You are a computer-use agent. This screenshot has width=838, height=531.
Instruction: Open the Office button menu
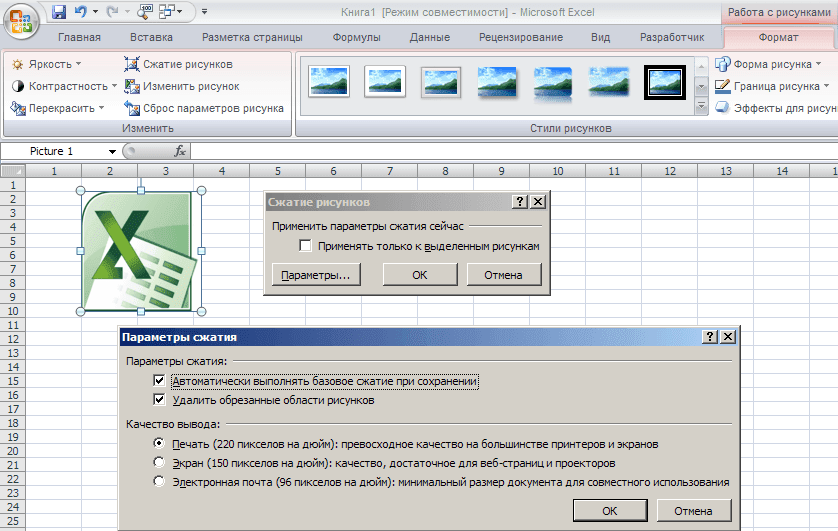(x=21, y=21)
